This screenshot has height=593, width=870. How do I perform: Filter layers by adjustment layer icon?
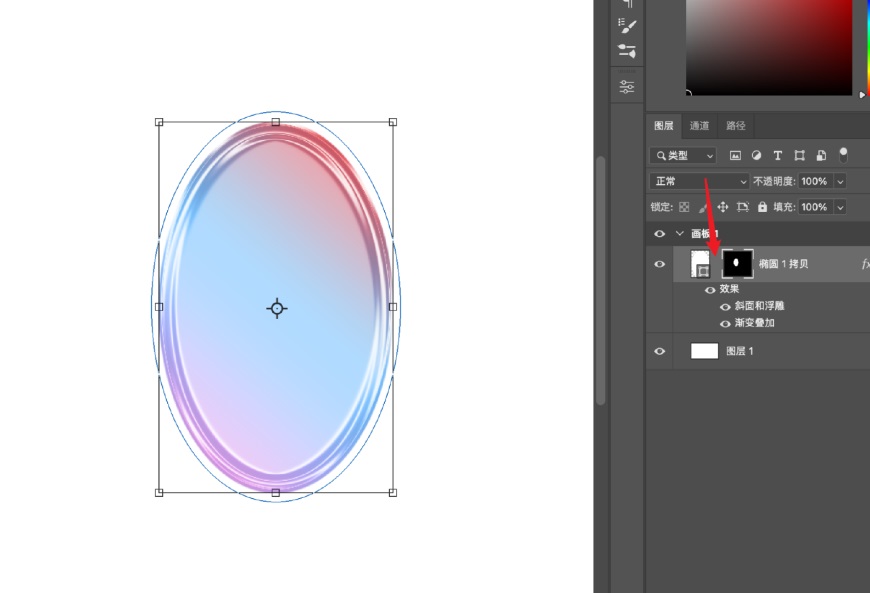tap(756, 156)
